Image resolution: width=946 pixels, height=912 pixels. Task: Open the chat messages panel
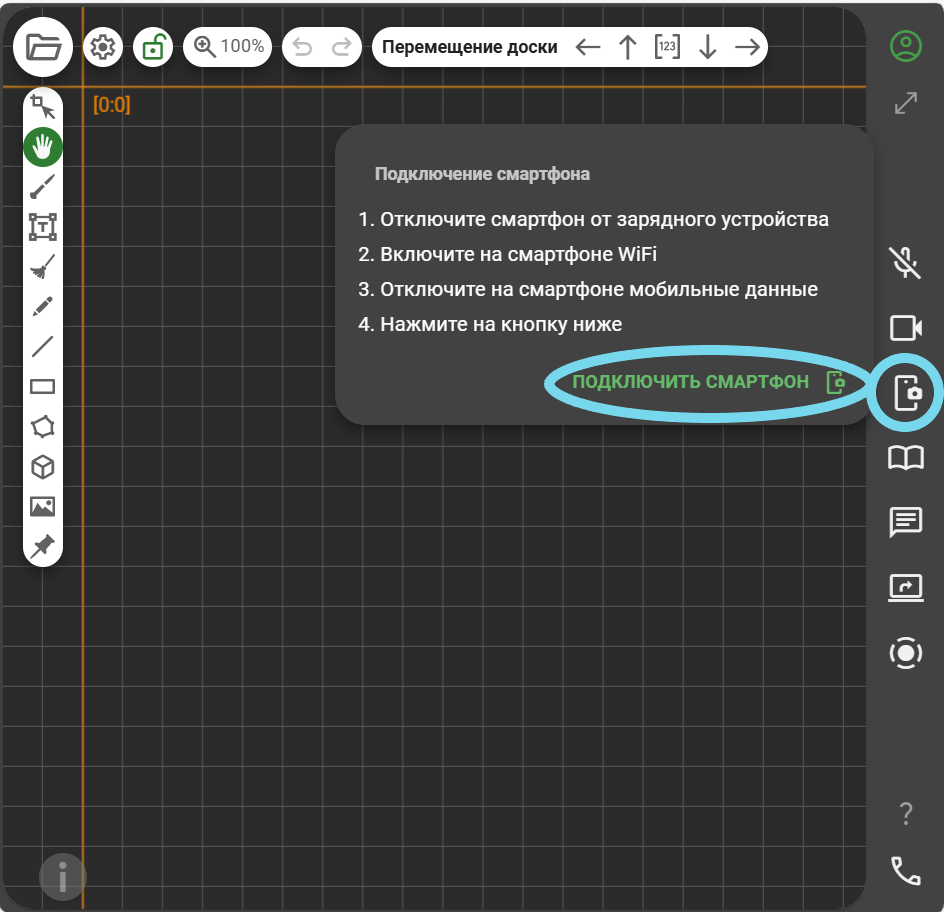[x=905, y=522]
